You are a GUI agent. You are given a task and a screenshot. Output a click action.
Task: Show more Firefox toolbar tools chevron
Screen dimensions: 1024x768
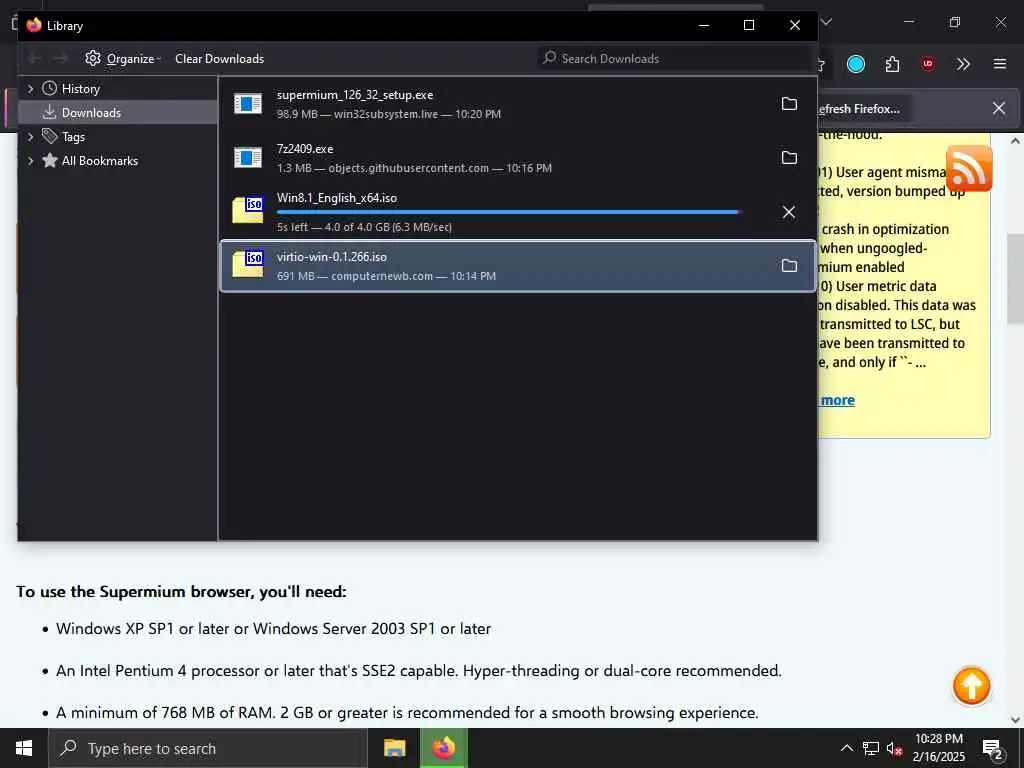pos(963,64)
